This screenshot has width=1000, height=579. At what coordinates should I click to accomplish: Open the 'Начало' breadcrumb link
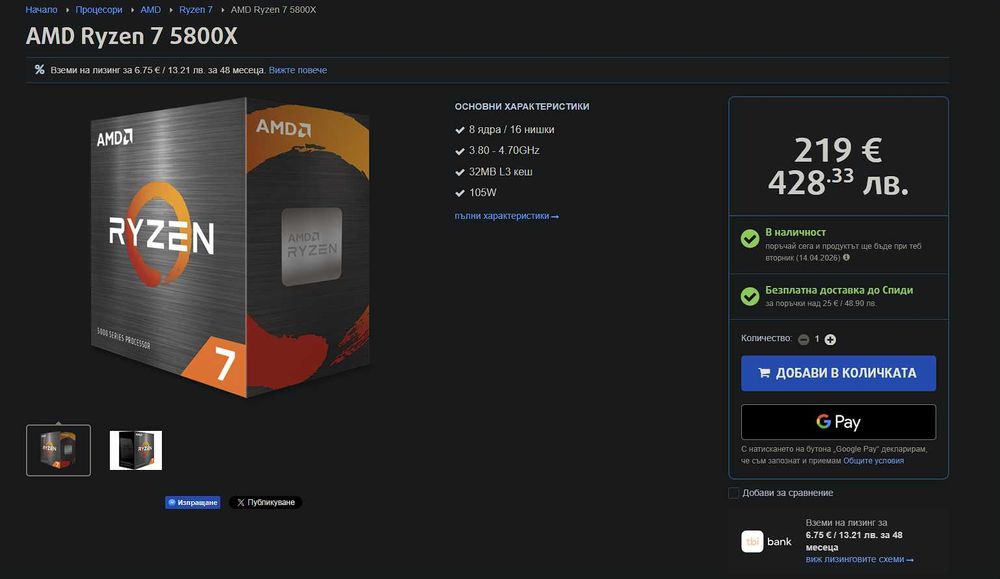click(x=41, y=10)
